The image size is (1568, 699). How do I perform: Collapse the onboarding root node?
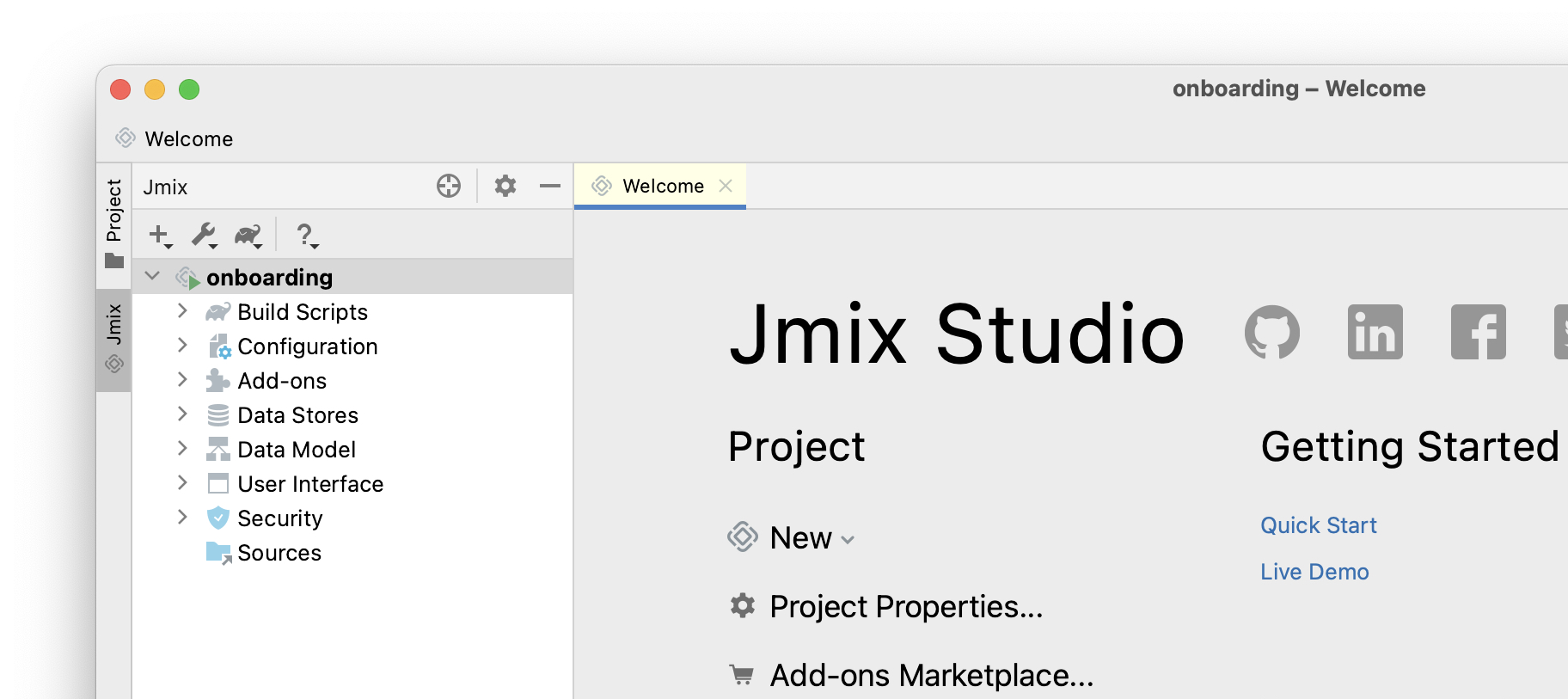pyautogui.click(x=153, y=276)
